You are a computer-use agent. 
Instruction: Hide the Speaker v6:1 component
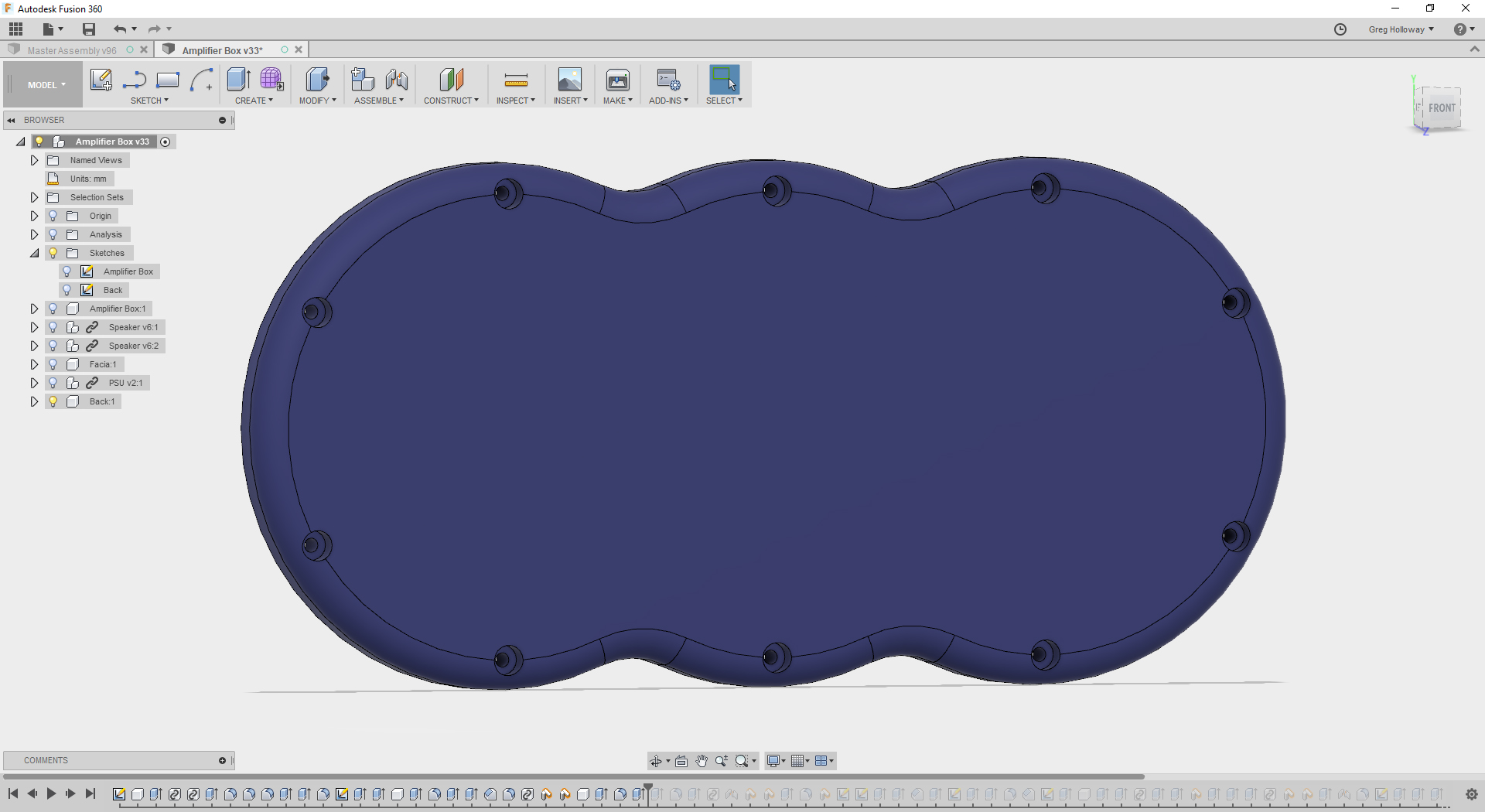tap(53, 327)
